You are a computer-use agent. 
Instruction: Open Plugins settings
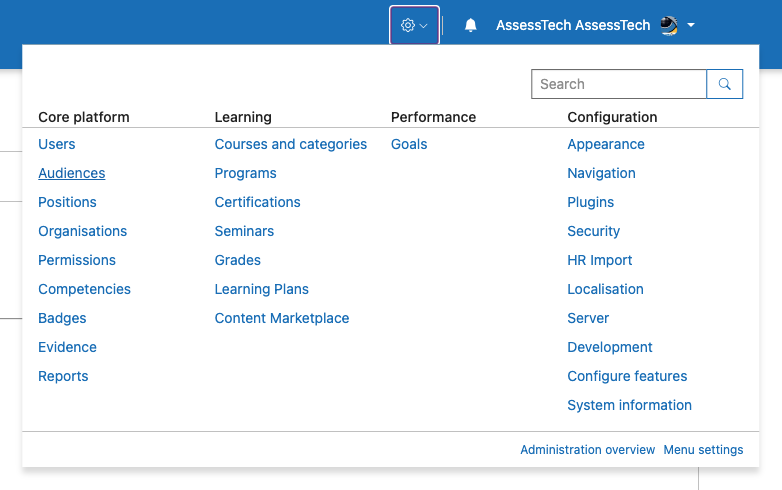click(590, 202)
